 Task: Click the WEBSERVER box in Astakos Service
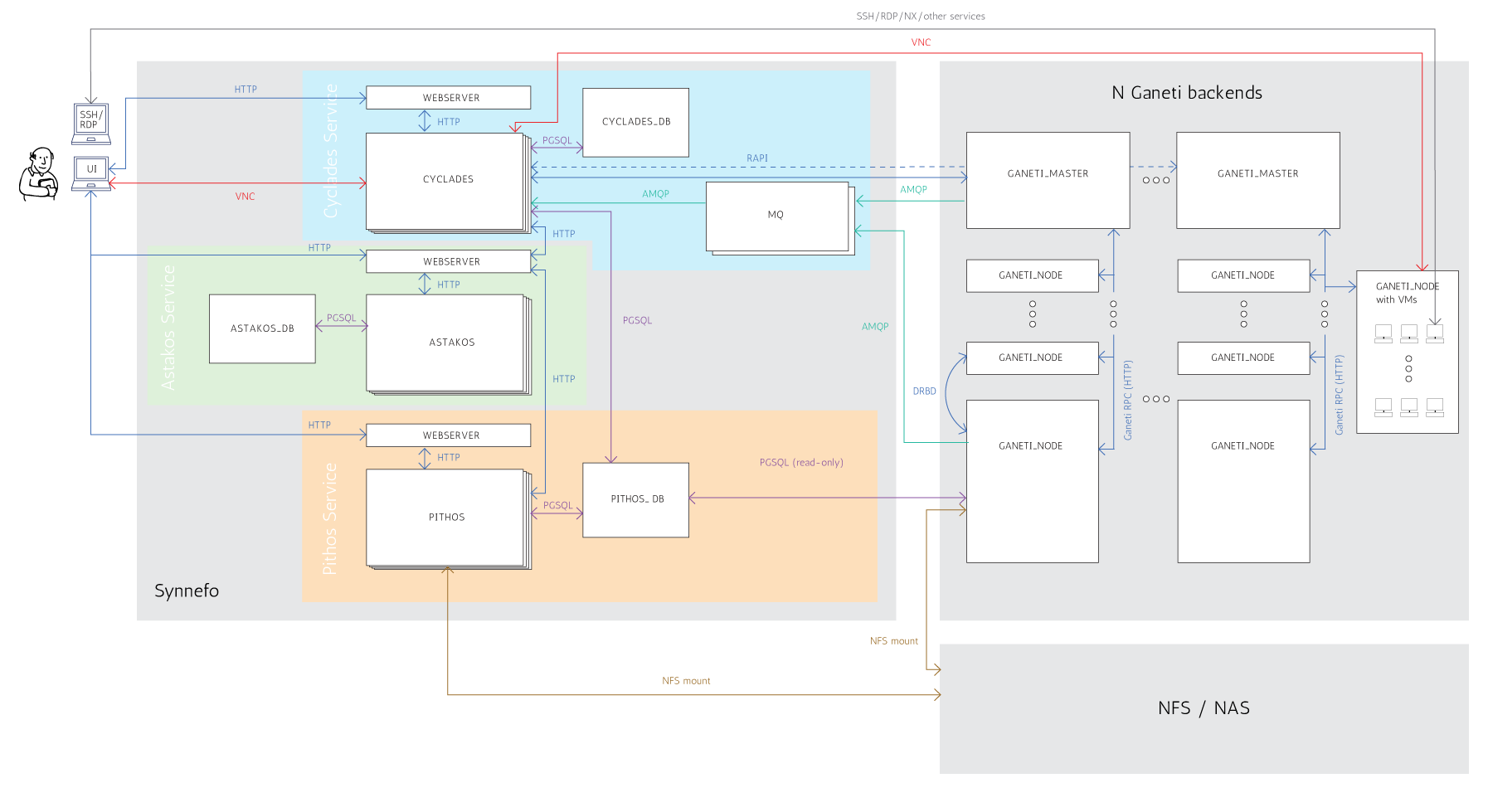[x=448, y=261]
